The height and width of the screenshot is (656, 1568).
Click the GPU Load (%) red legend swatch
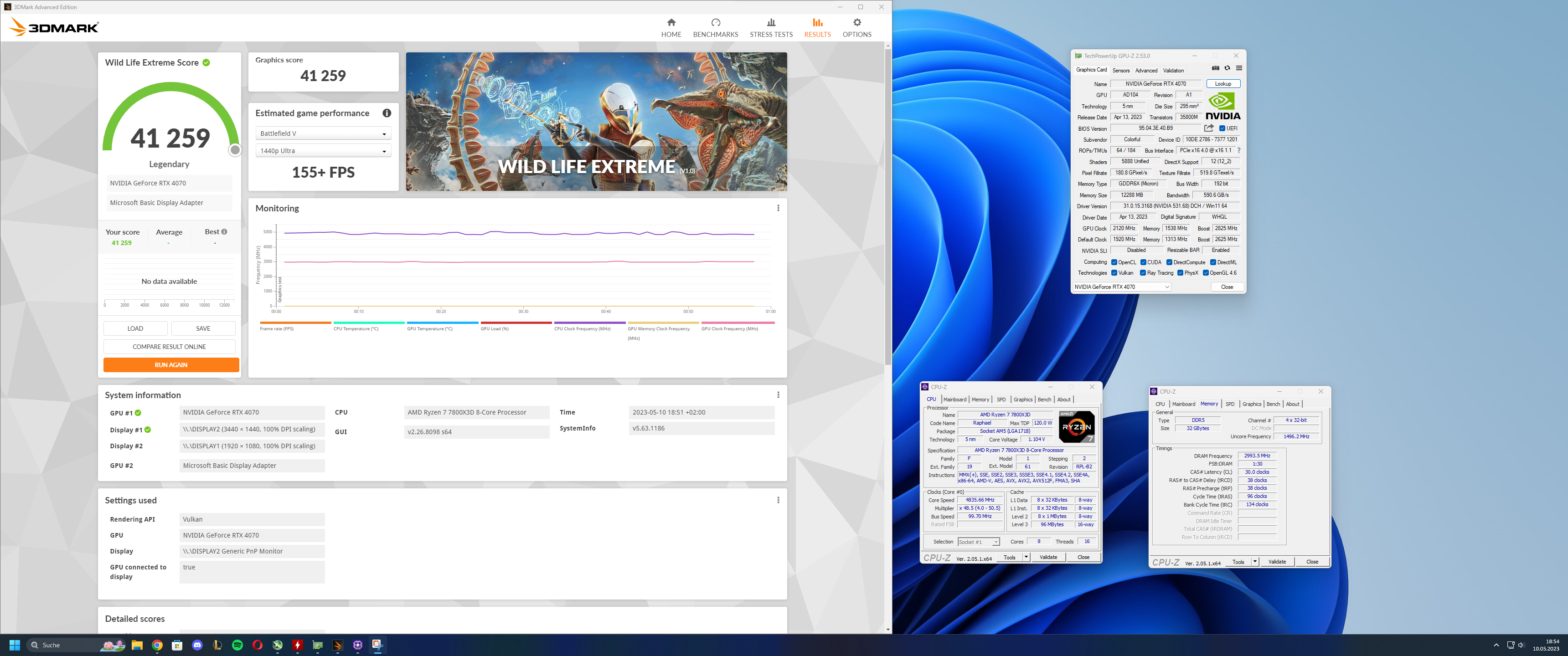click(x=516, y=323)
